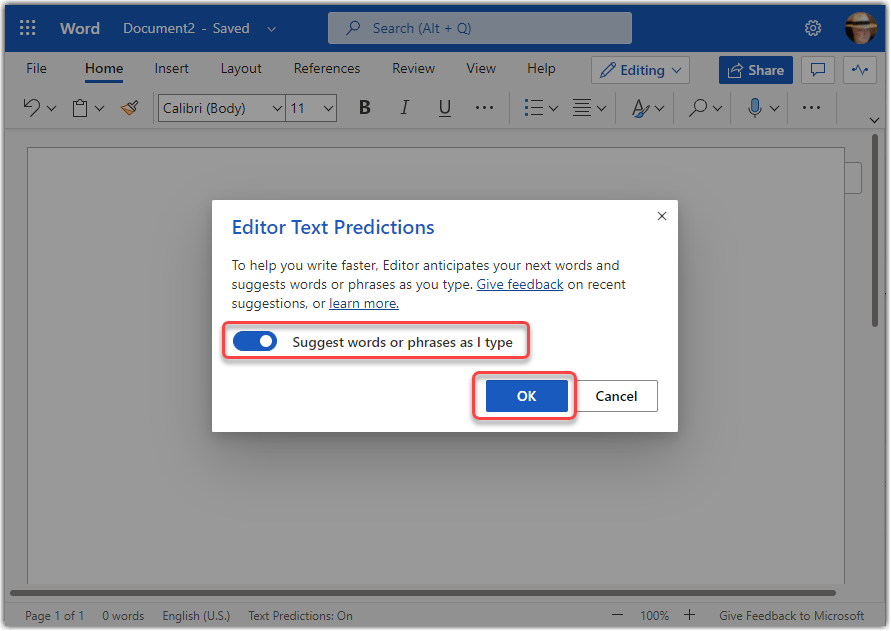Click the zoom in plus button
The height and width of the screenshot is (631, 891).
[689, 615]
